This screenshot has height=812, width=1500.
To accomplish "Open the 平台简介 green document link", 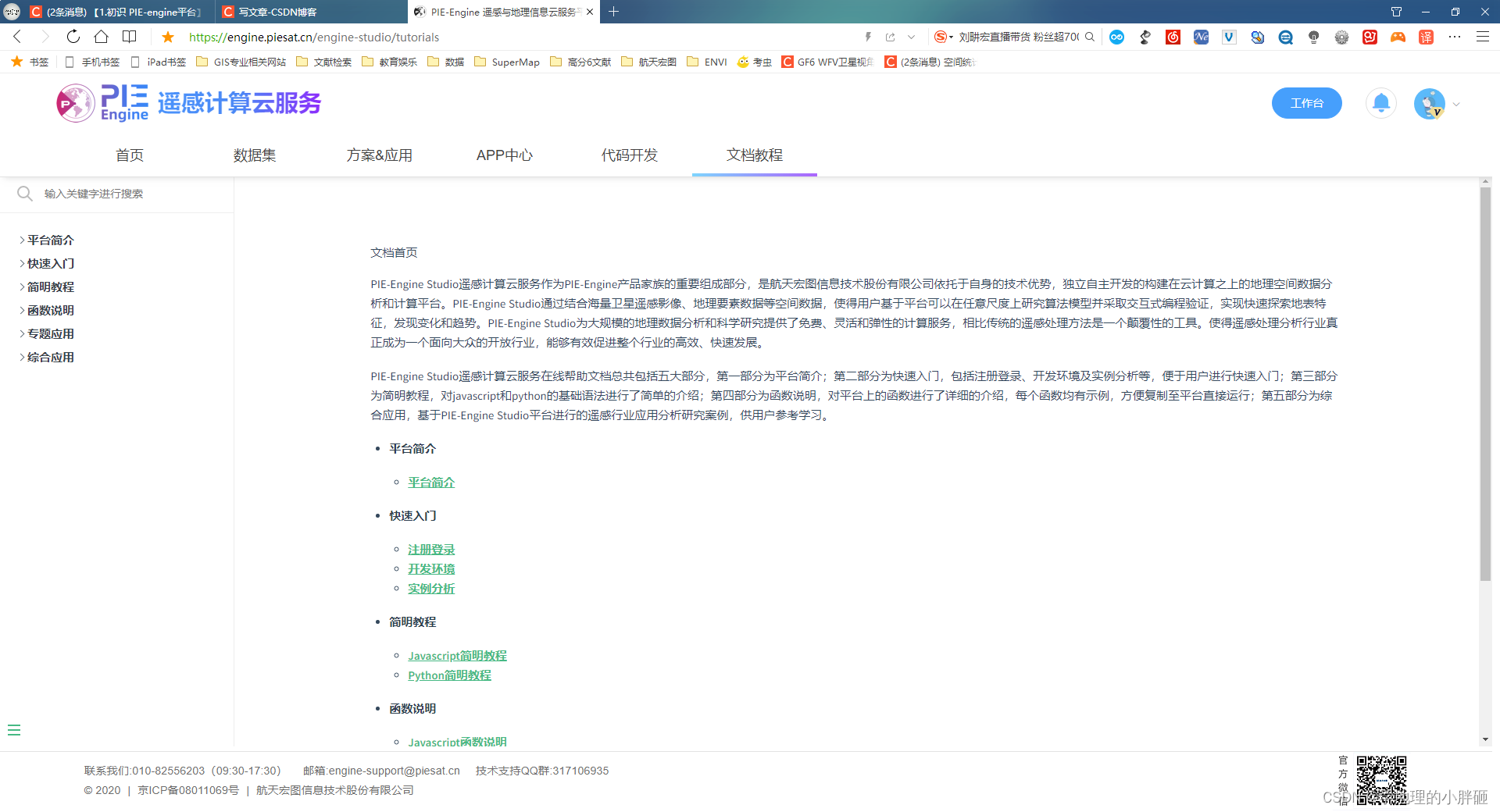I will (431, 483).
